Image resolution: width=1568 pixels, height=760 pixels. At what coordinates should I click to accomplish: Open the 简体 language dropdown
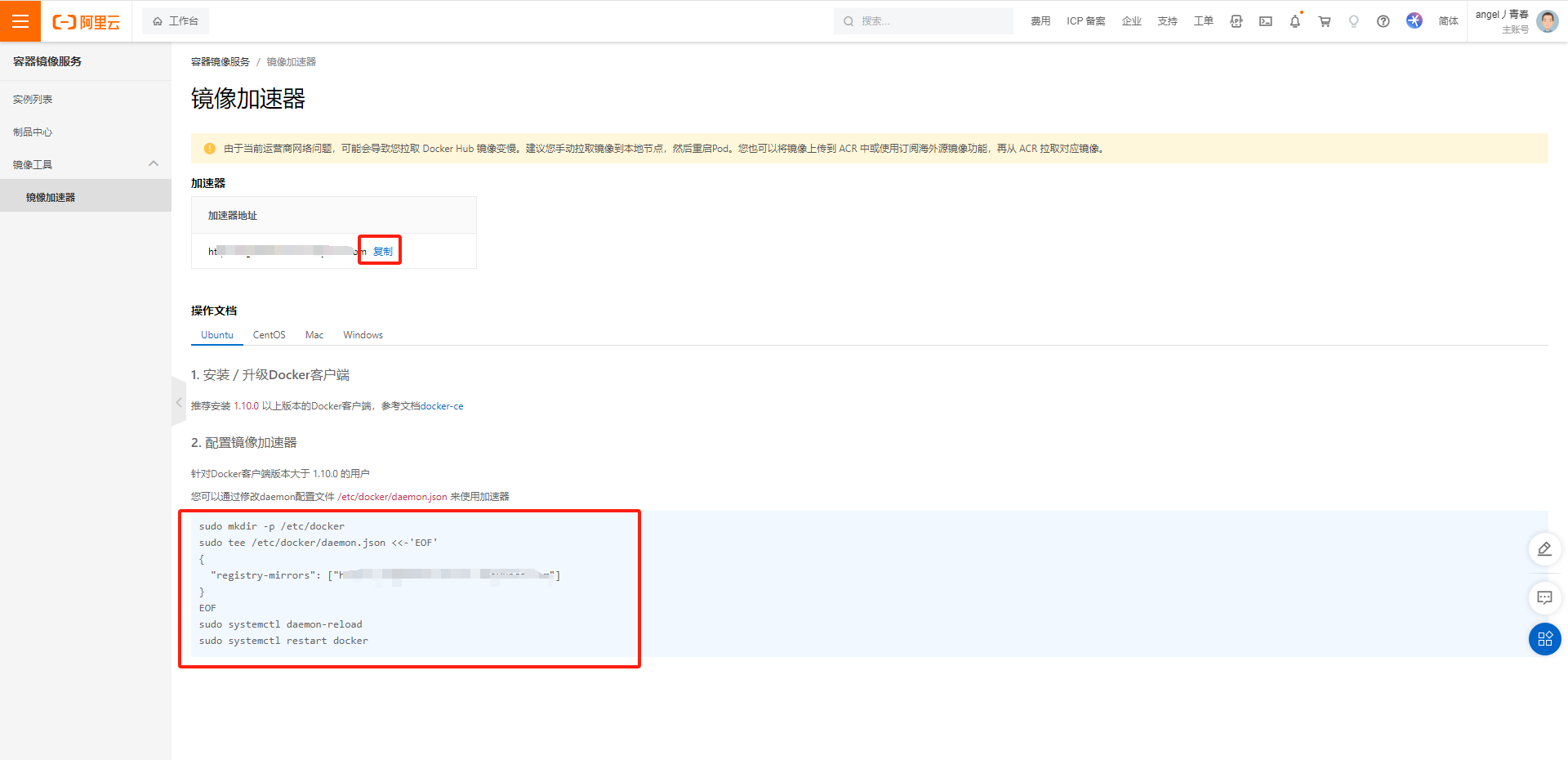pos(1448,21)
